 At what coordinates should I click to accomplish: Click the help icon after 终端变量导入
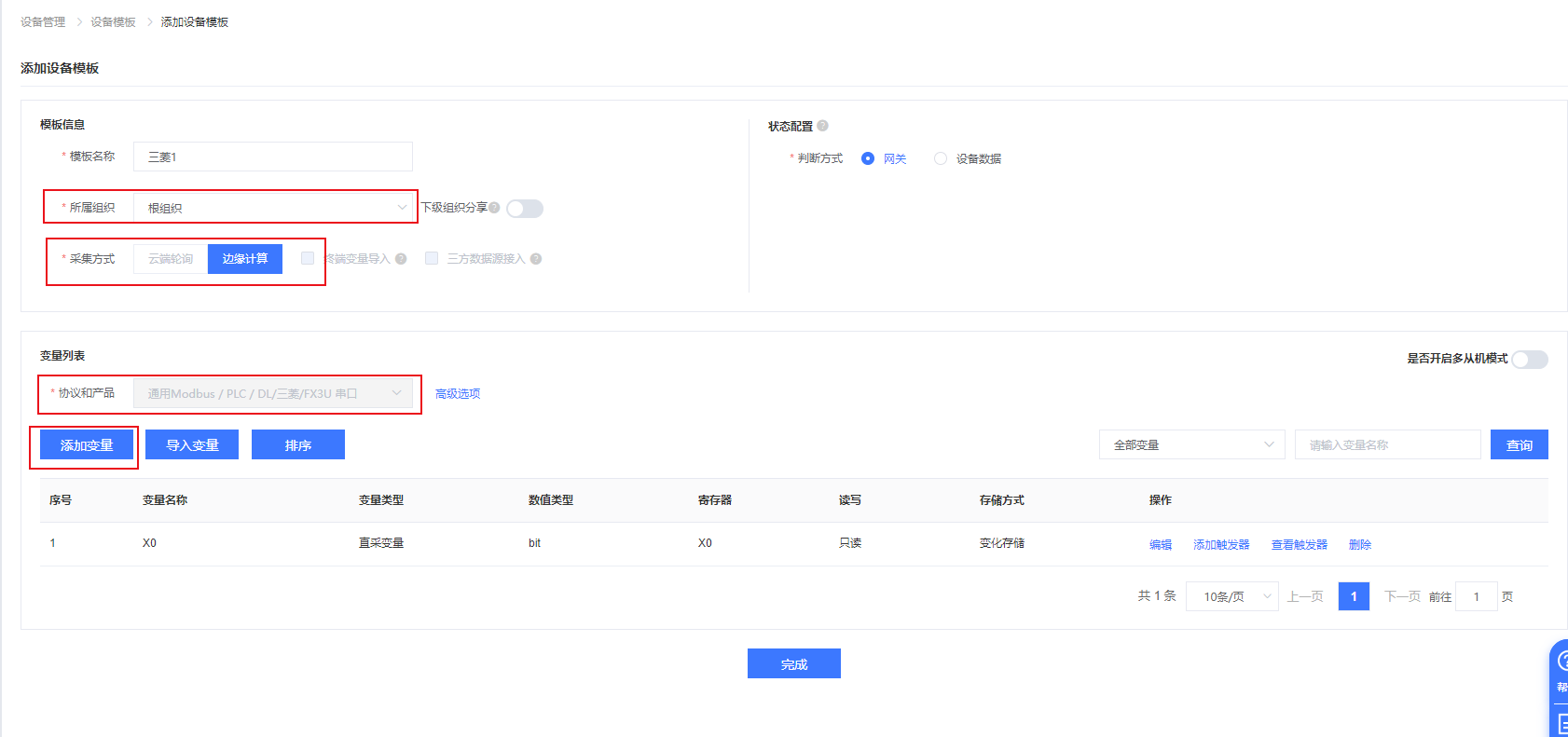coord(401,259)
